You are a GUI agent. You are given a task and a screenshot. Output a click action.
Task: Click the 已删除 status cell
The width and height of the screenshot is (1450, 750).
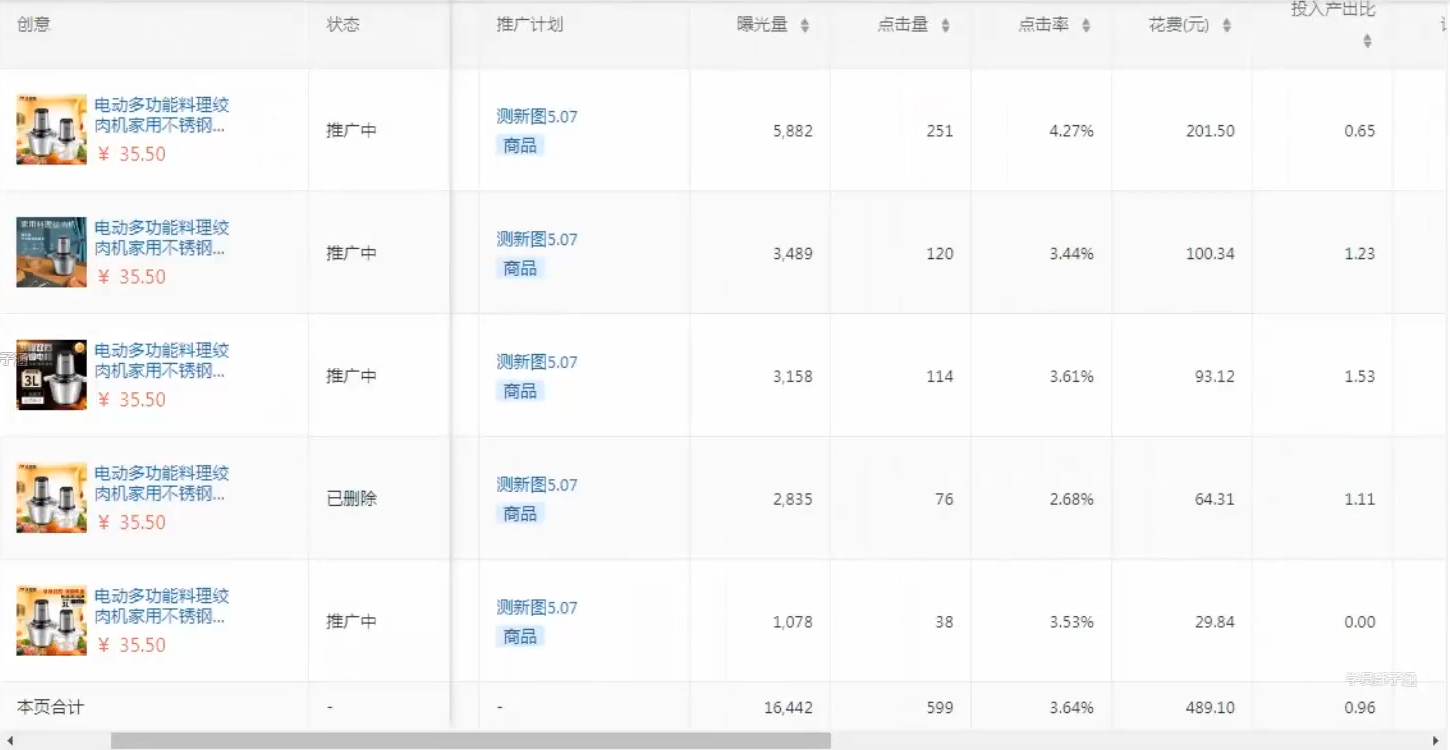click(x=352, y=498)
